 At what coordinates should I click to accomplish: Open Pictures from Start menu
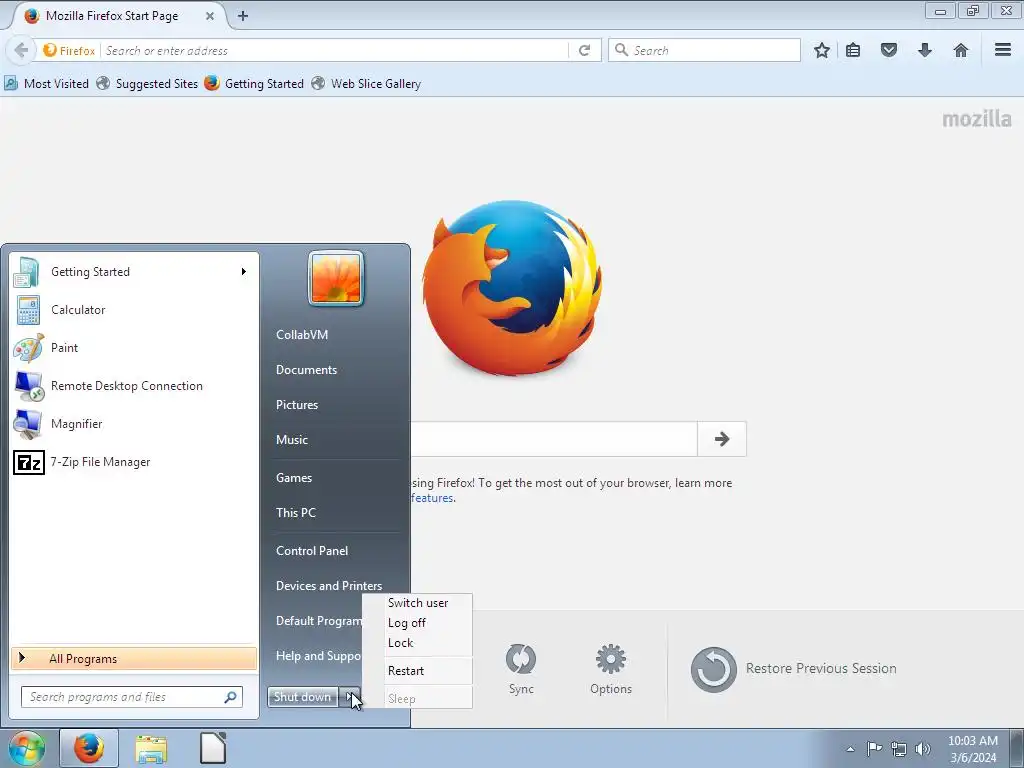(297, 405)
